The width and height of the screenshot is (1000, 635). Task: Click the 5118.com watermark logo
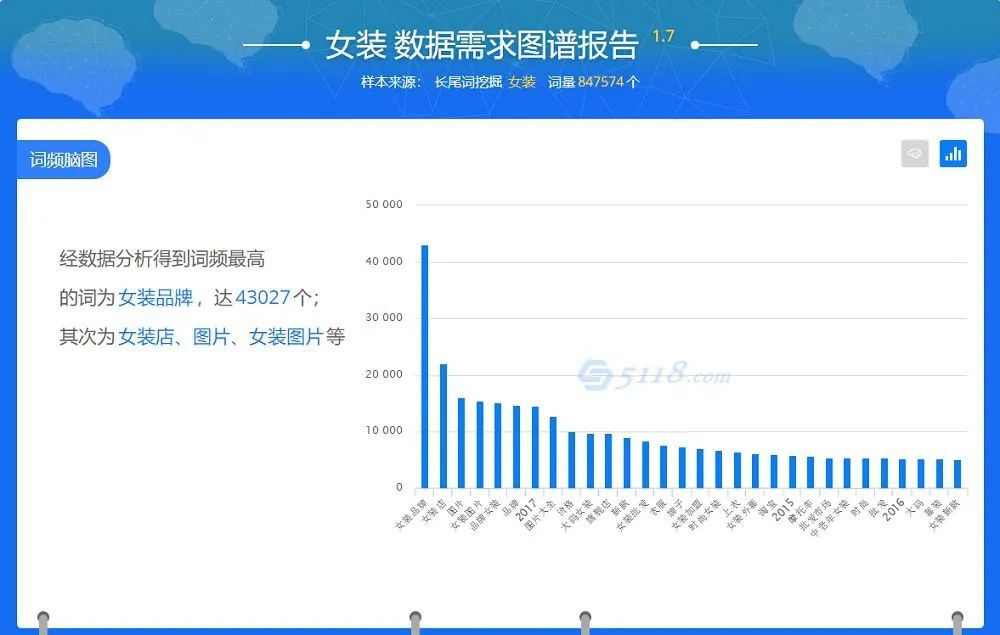(654, 376)
